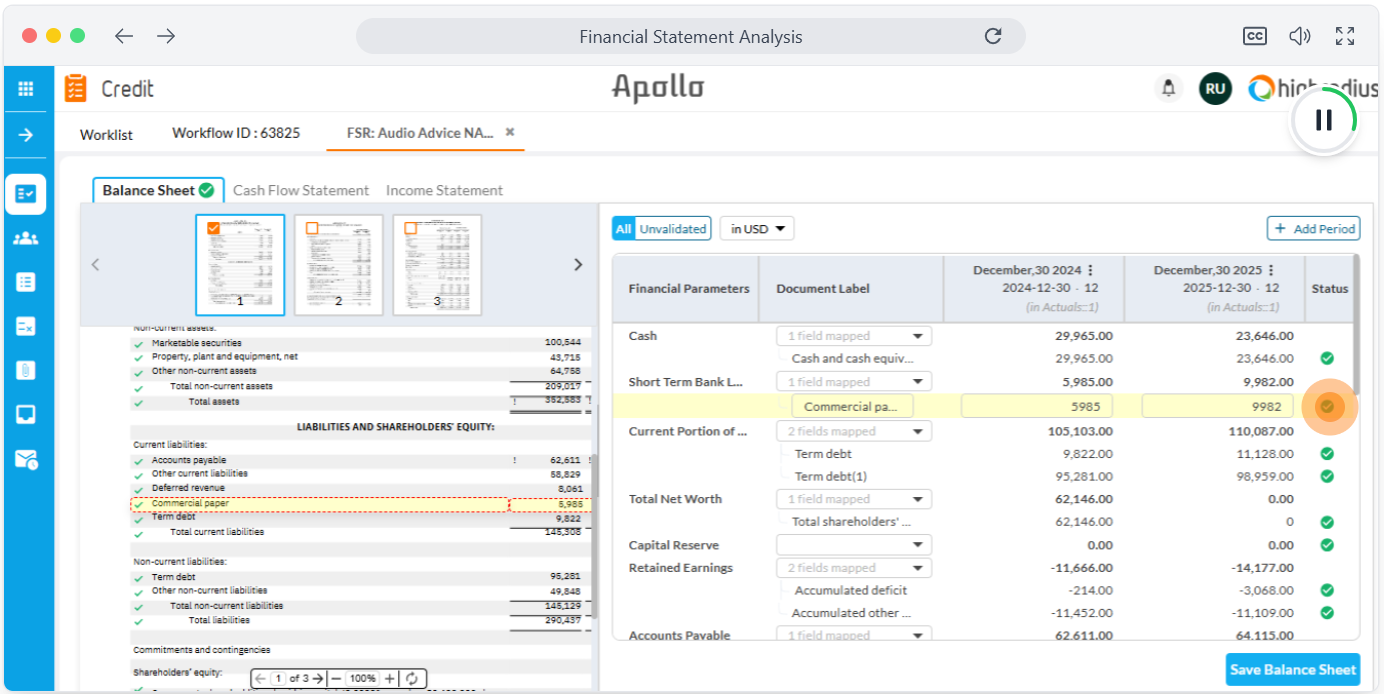Click the Add Period button
This screenshot has width=1384, height=694.
[1314, 229]
